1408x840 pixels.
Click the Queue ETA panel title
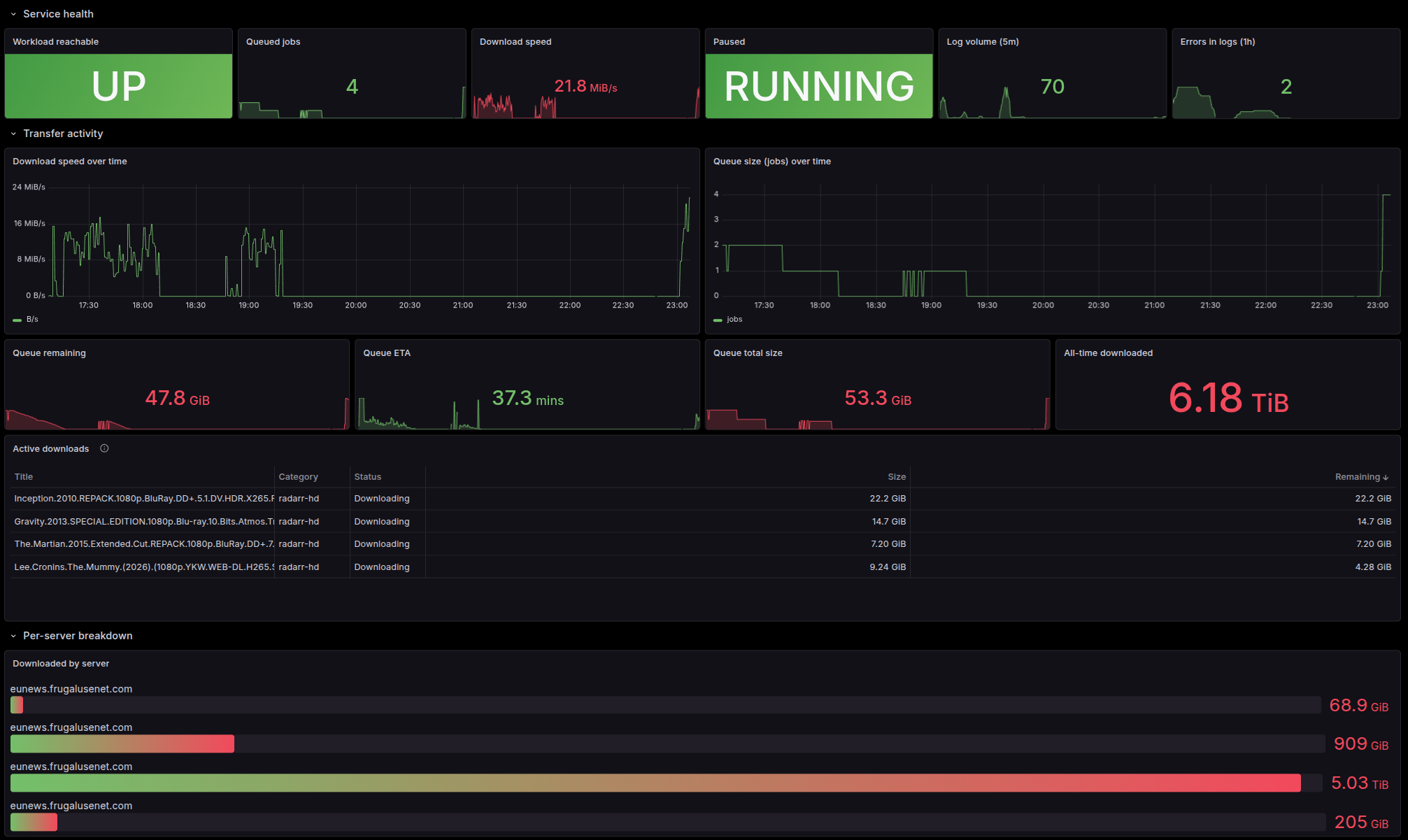pyautogui.click(x=387, y=353)
